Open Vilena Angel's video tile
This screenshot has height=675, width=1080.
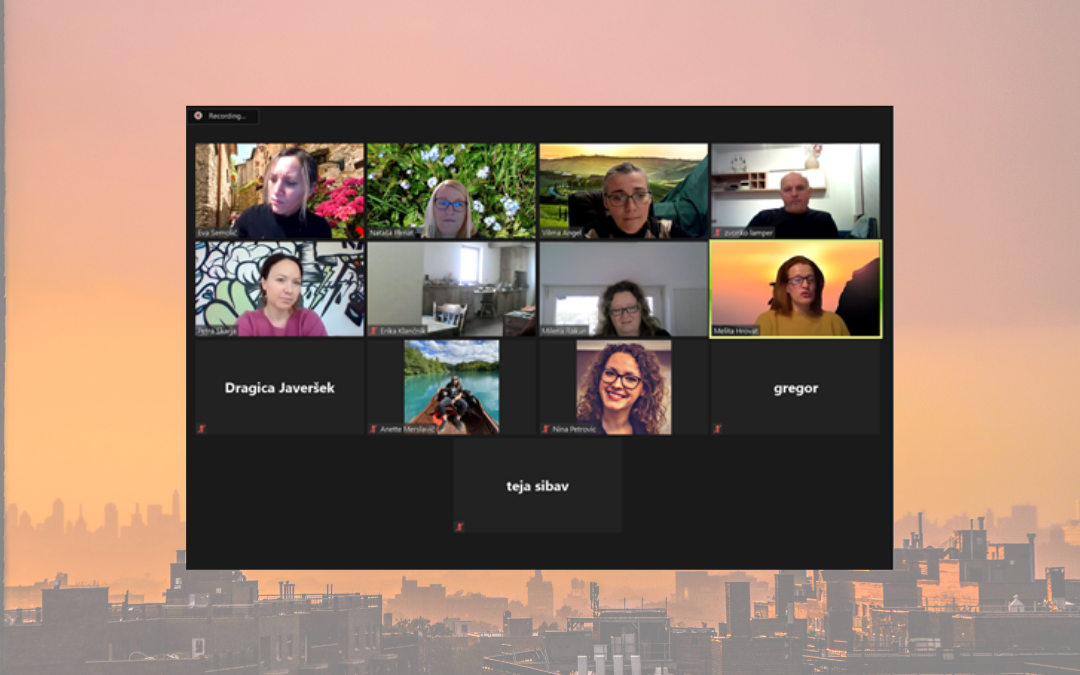(x=623, y=190)
